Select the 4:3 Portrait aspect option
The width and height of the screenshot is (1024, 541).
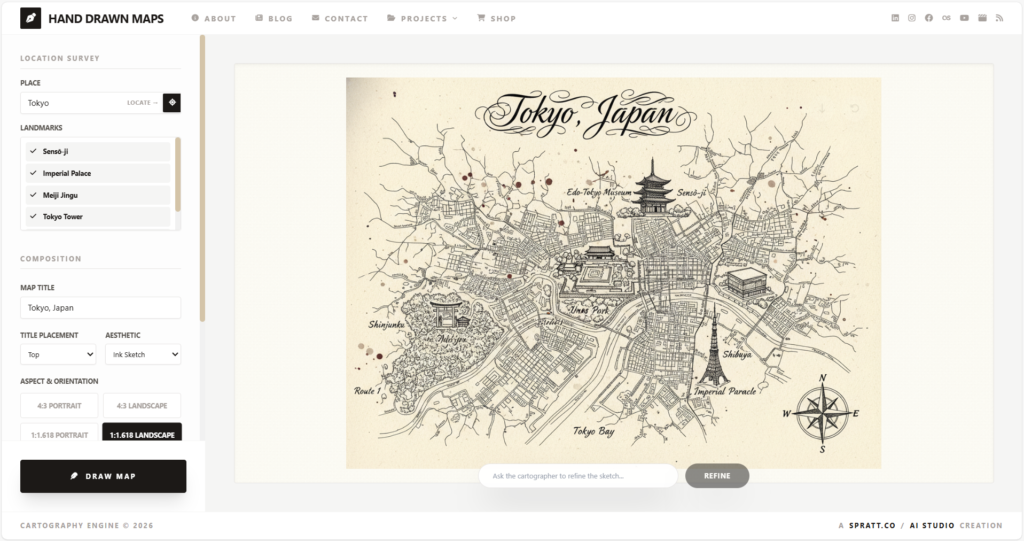(x=59, y=406)
